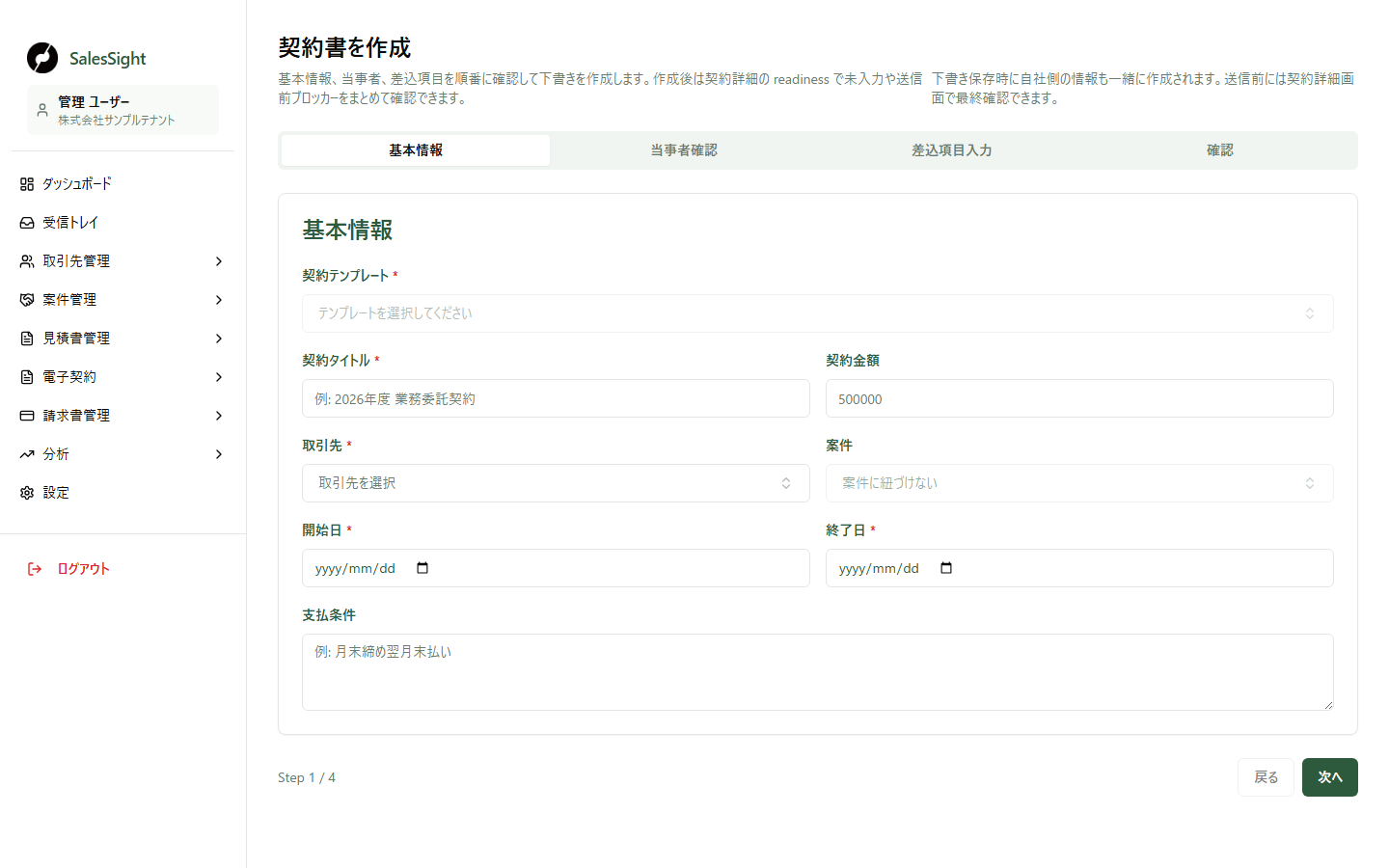Expand the 電子契約 submenu chevron
The image size is (1389, 868).
pyautogui.click(x=219, y=377)
